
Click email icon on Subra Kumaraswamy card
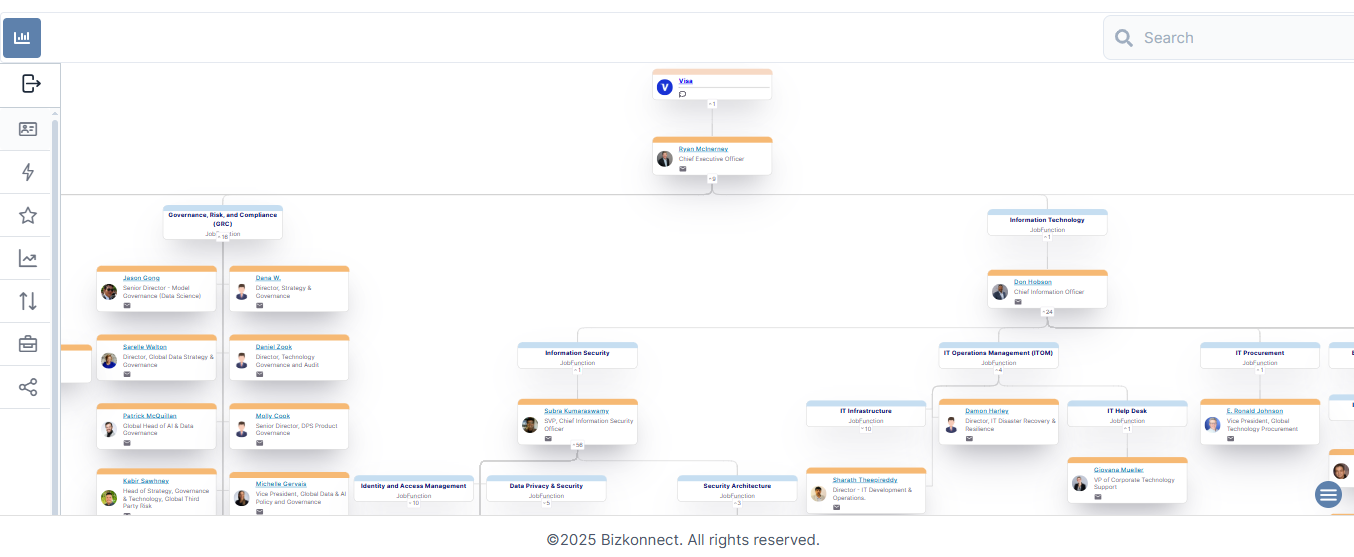(548, 438)
